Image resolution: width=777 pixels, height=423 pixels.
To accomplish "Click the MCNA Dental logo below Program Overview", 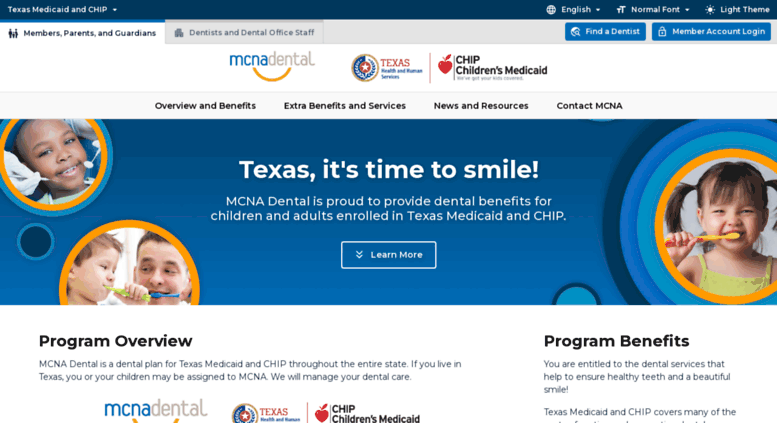I will tap(156, 411).
